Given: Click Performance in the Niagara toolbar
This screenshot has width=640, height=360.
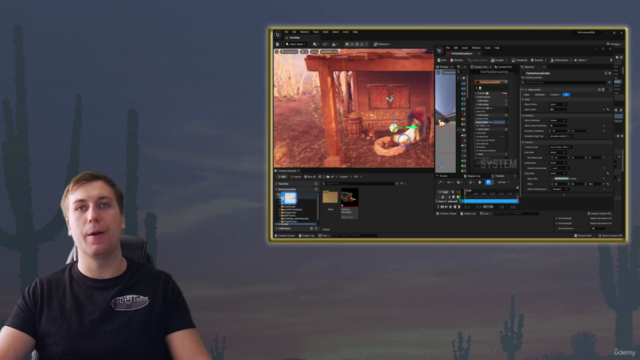Looking at the screenshot, I should pyautogui.click(x=559, y=60).
